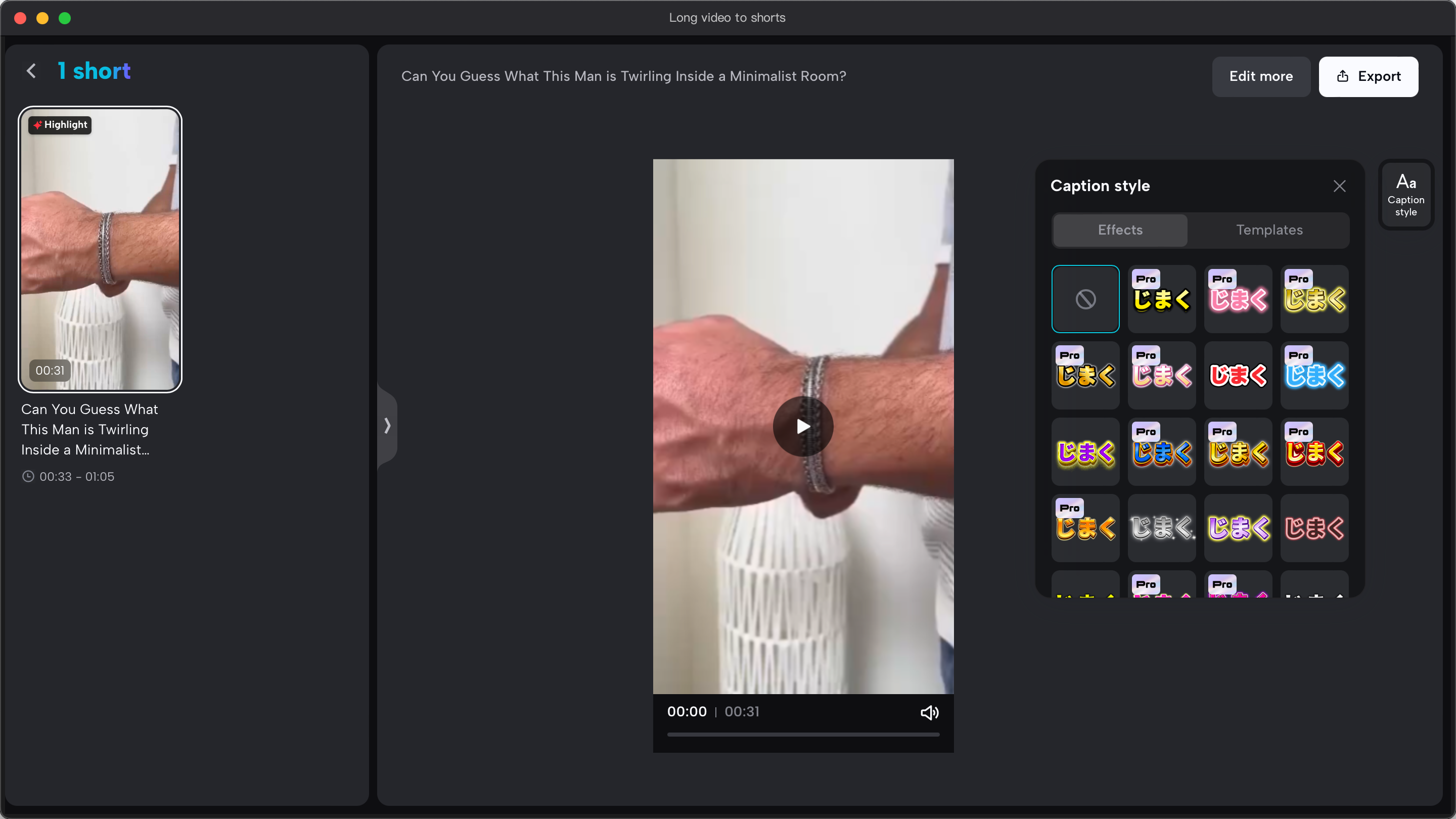Viewport: 1456px width, 819px height.
Task: Choose the pink outline caption effect in fourth row
Action: click(1313, 528)
